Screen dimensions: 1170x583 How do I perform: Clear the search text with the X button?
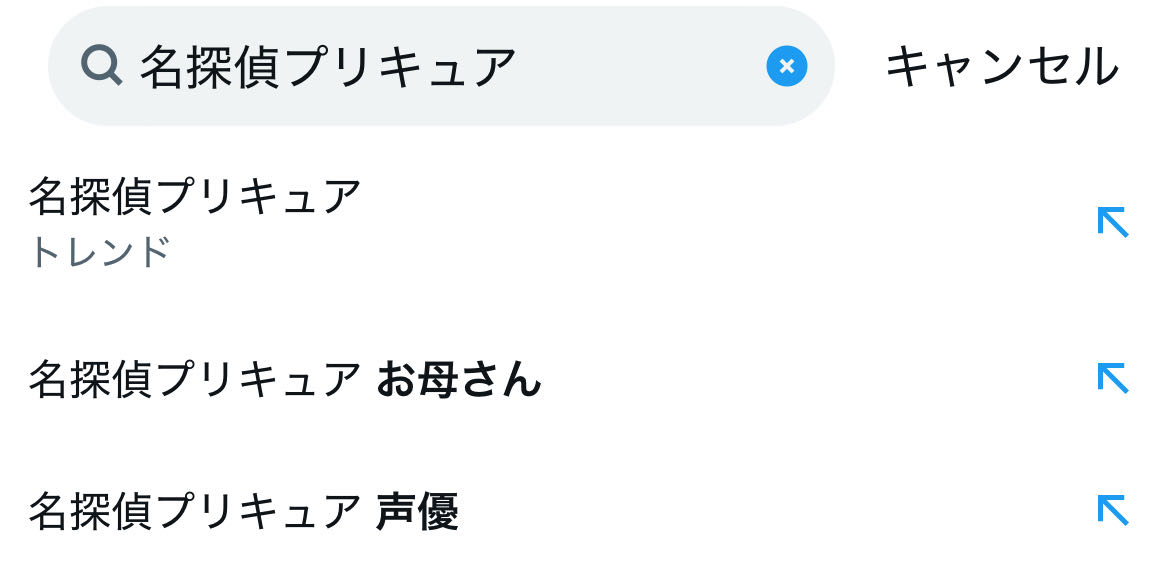tap(786, 66)
